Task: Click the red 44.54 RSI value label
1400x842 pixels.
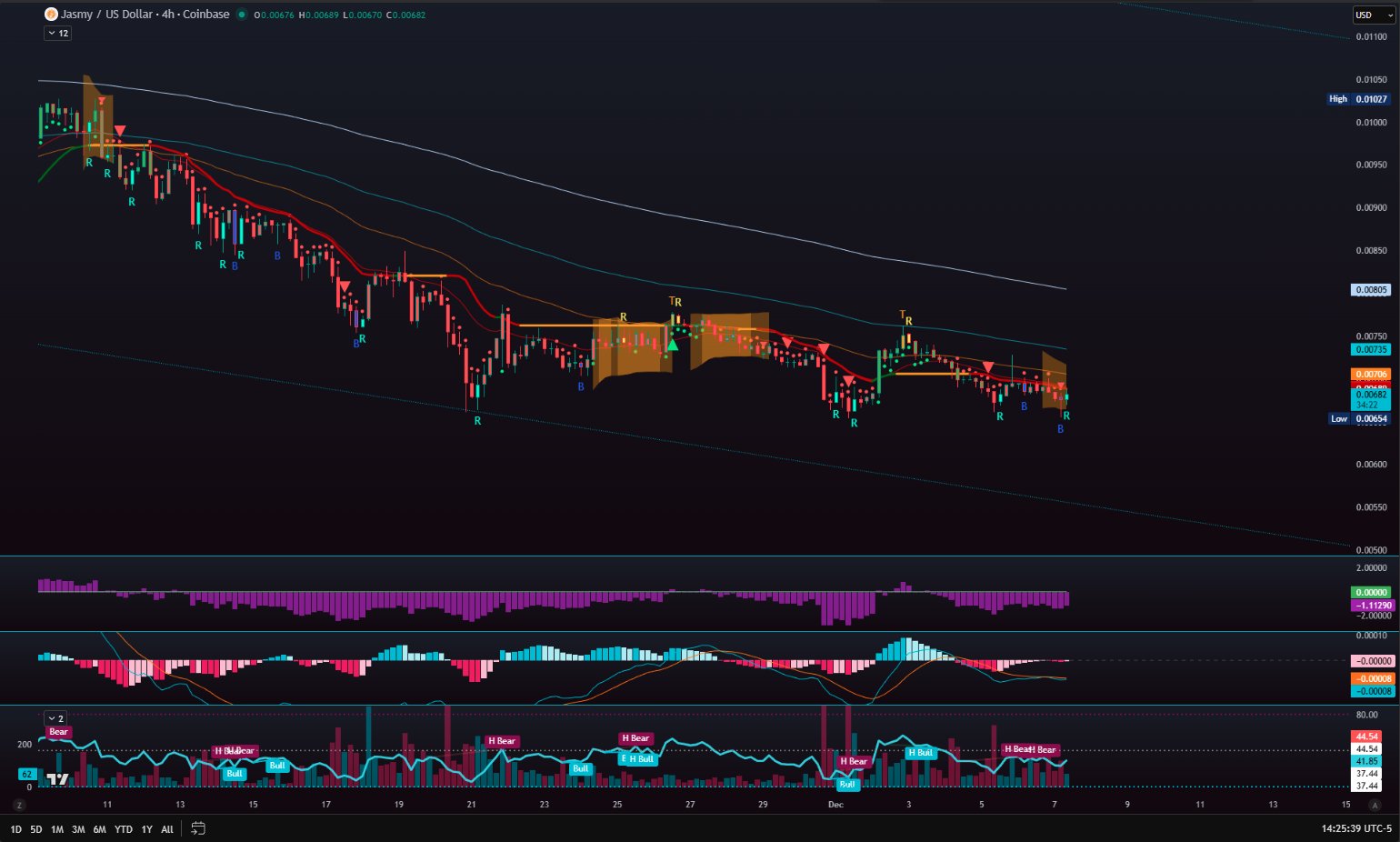Action: pyautogui.click(x=1367, y=737)
